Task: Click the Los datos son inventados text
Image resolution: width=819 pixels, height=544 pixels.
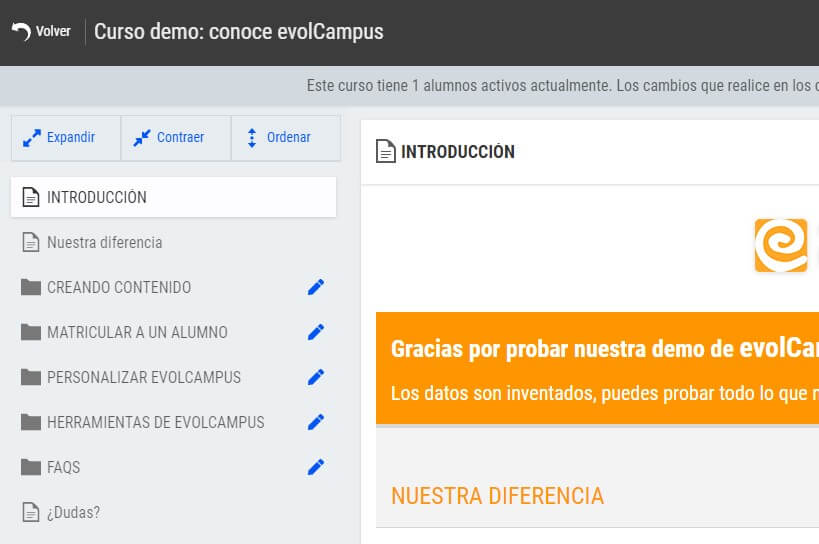Action: tap(605, 393)
